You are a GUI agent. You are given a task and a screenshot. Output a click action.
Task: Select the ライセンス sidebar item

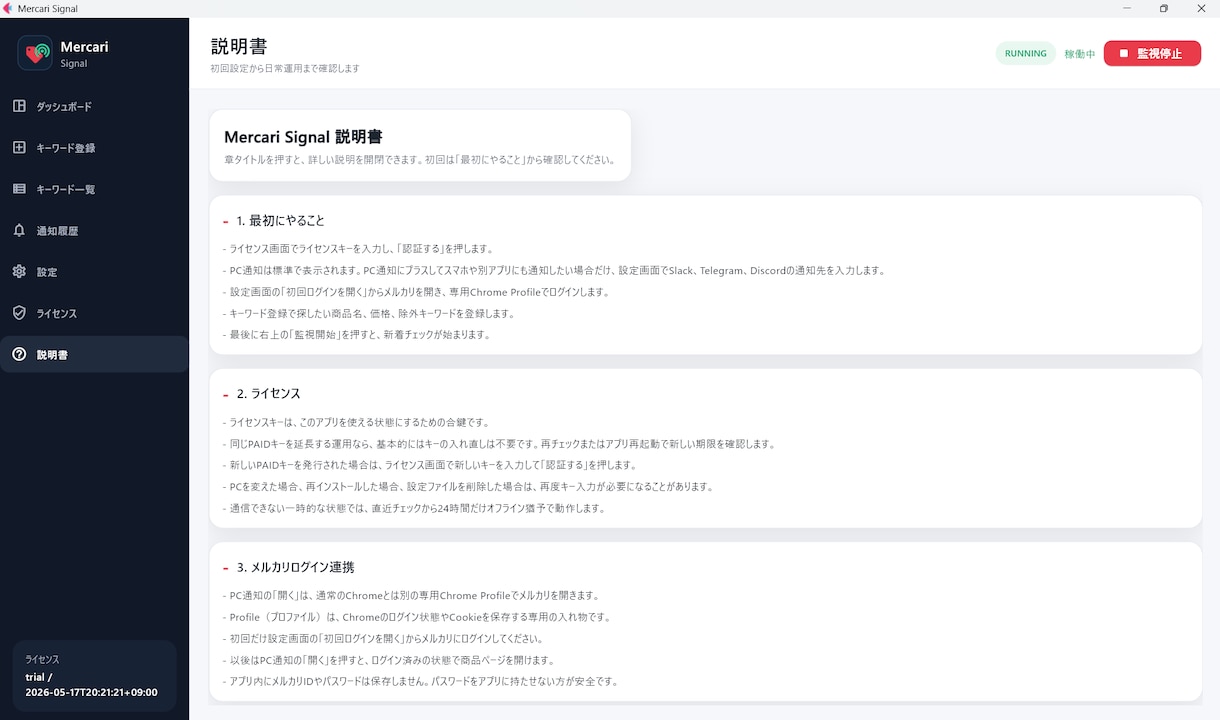(94, 313)
